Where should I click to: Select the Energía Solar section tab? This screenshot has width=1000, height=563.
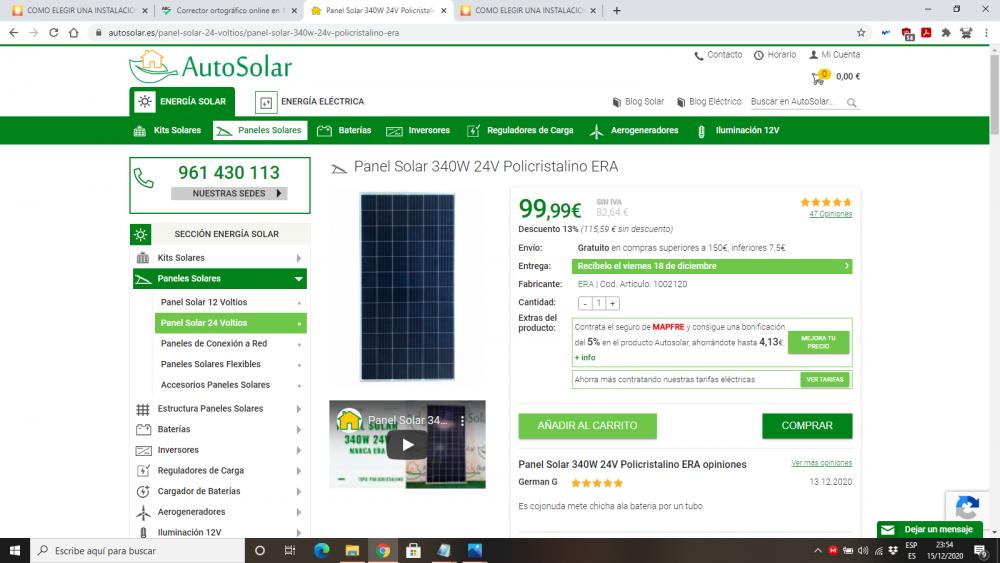click(182, 101)
